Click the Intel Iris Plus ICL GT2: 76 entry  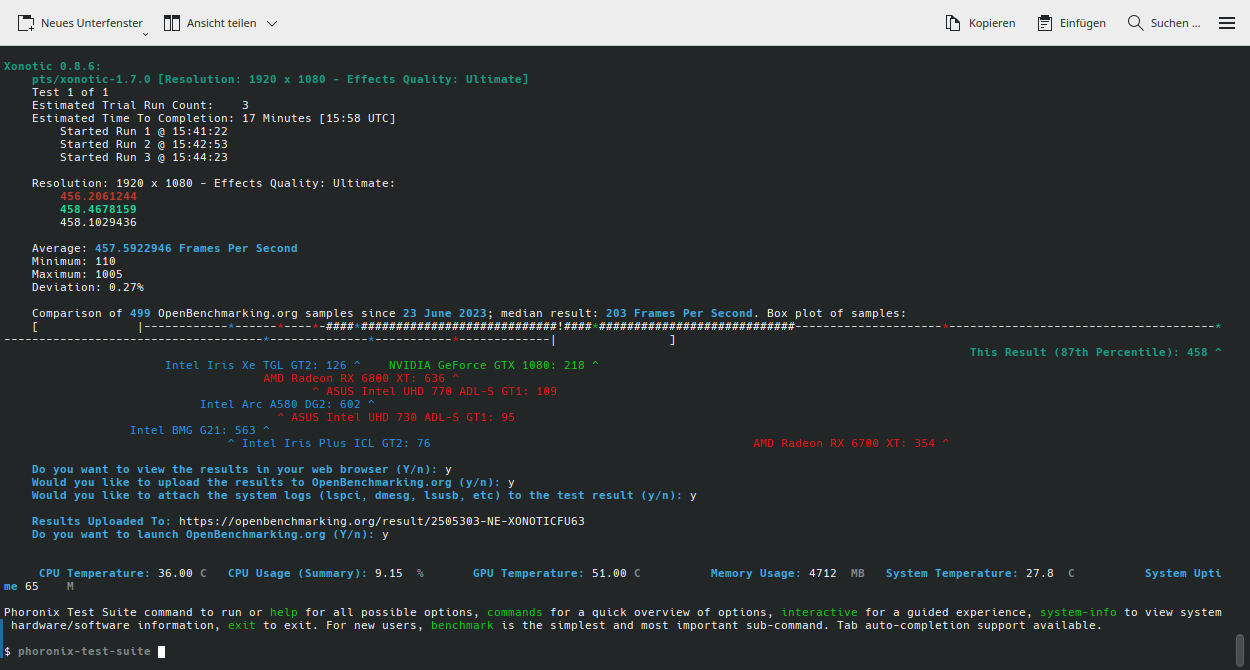coord(329,443)
